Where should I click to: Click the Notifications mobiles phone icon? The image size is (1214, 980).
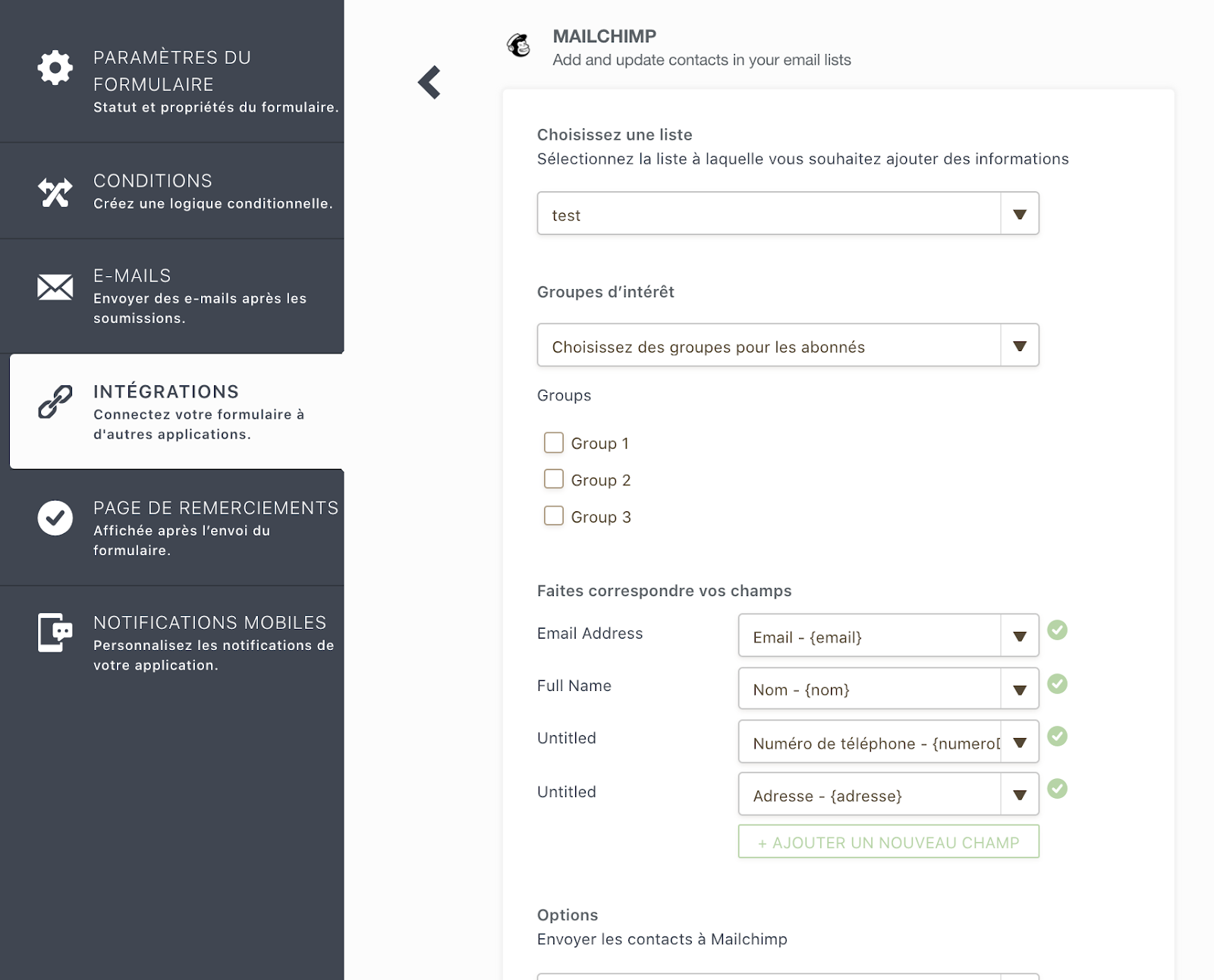click(x=55, y=633)
